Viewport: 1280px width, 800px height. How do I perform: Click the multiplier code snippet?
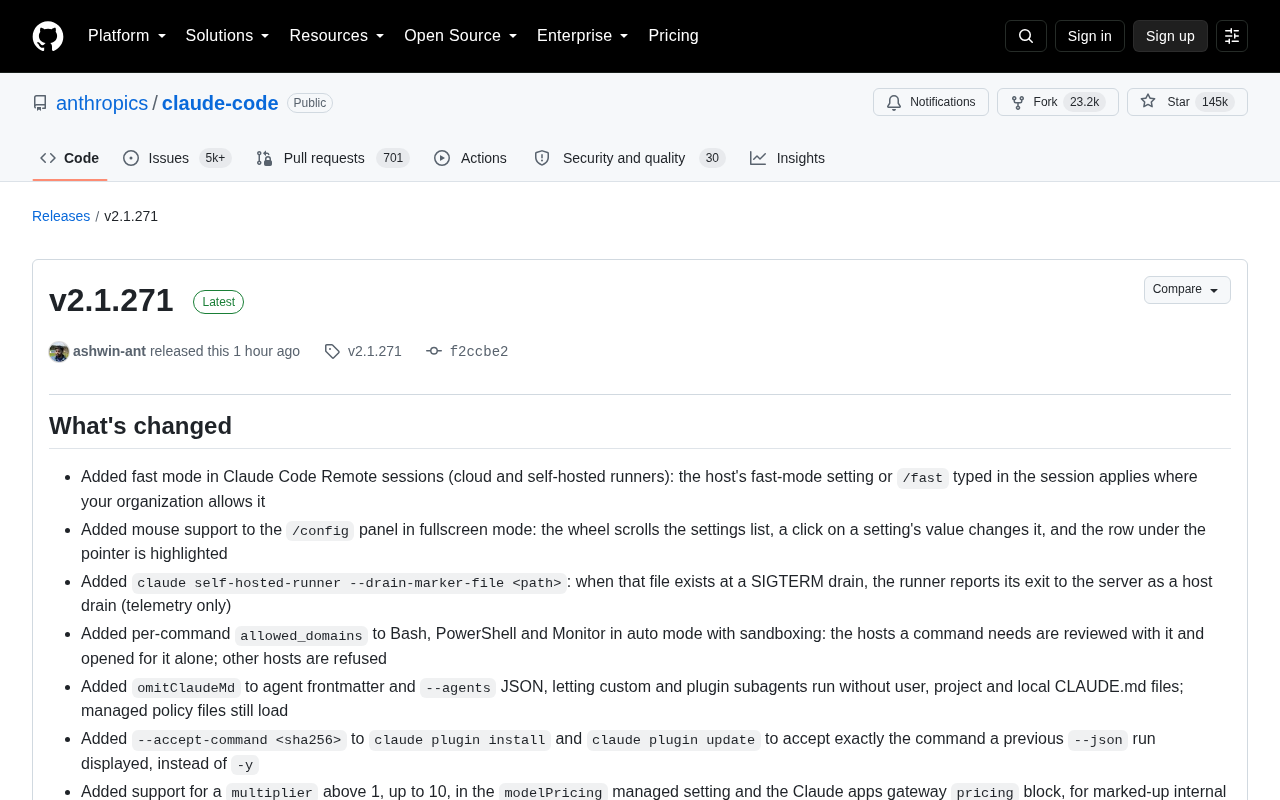272,792
